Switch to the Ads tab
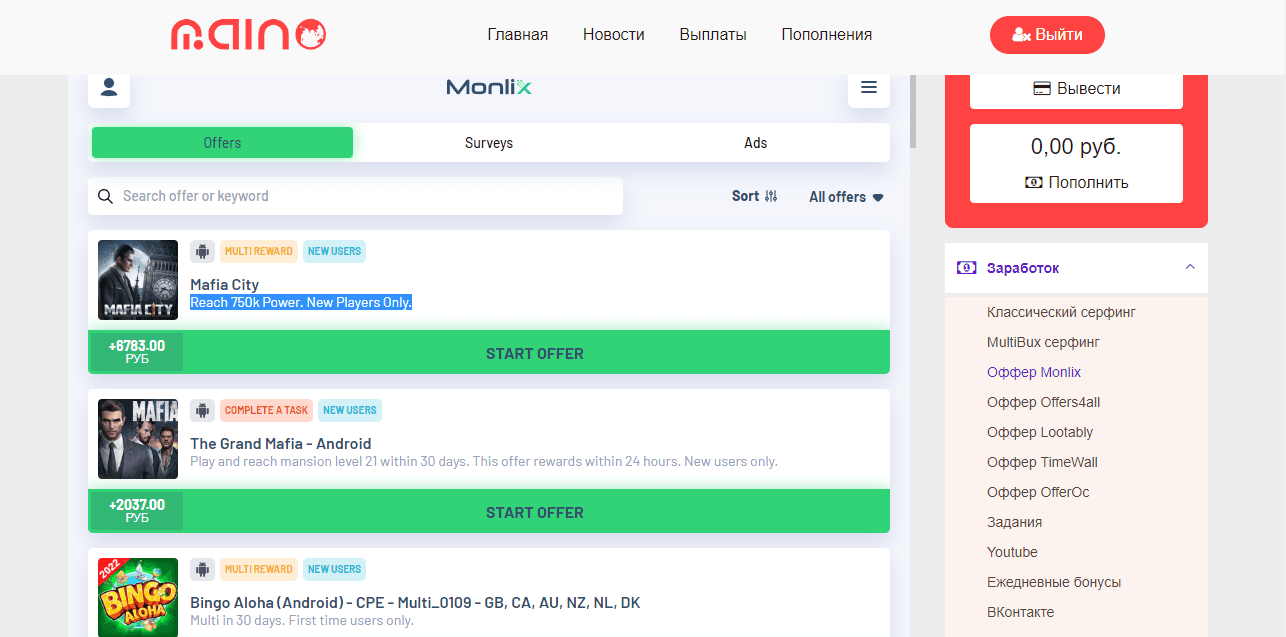Image resolution: width=1286 pixels, height=637 pixels. (755, 143)
